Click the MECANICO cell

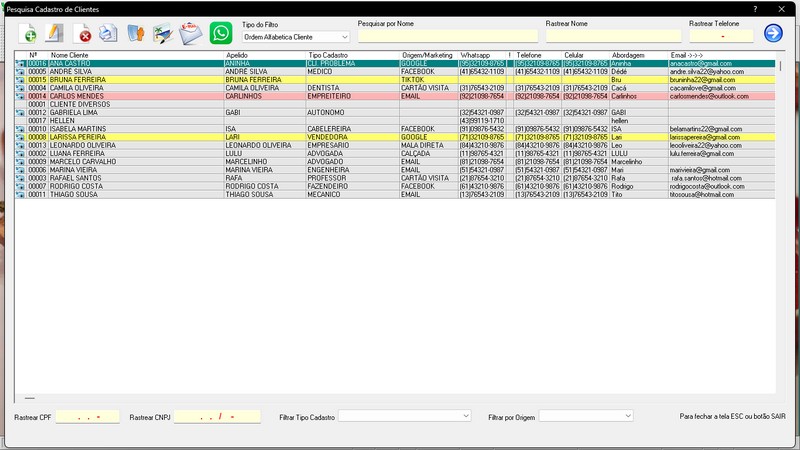353,194
